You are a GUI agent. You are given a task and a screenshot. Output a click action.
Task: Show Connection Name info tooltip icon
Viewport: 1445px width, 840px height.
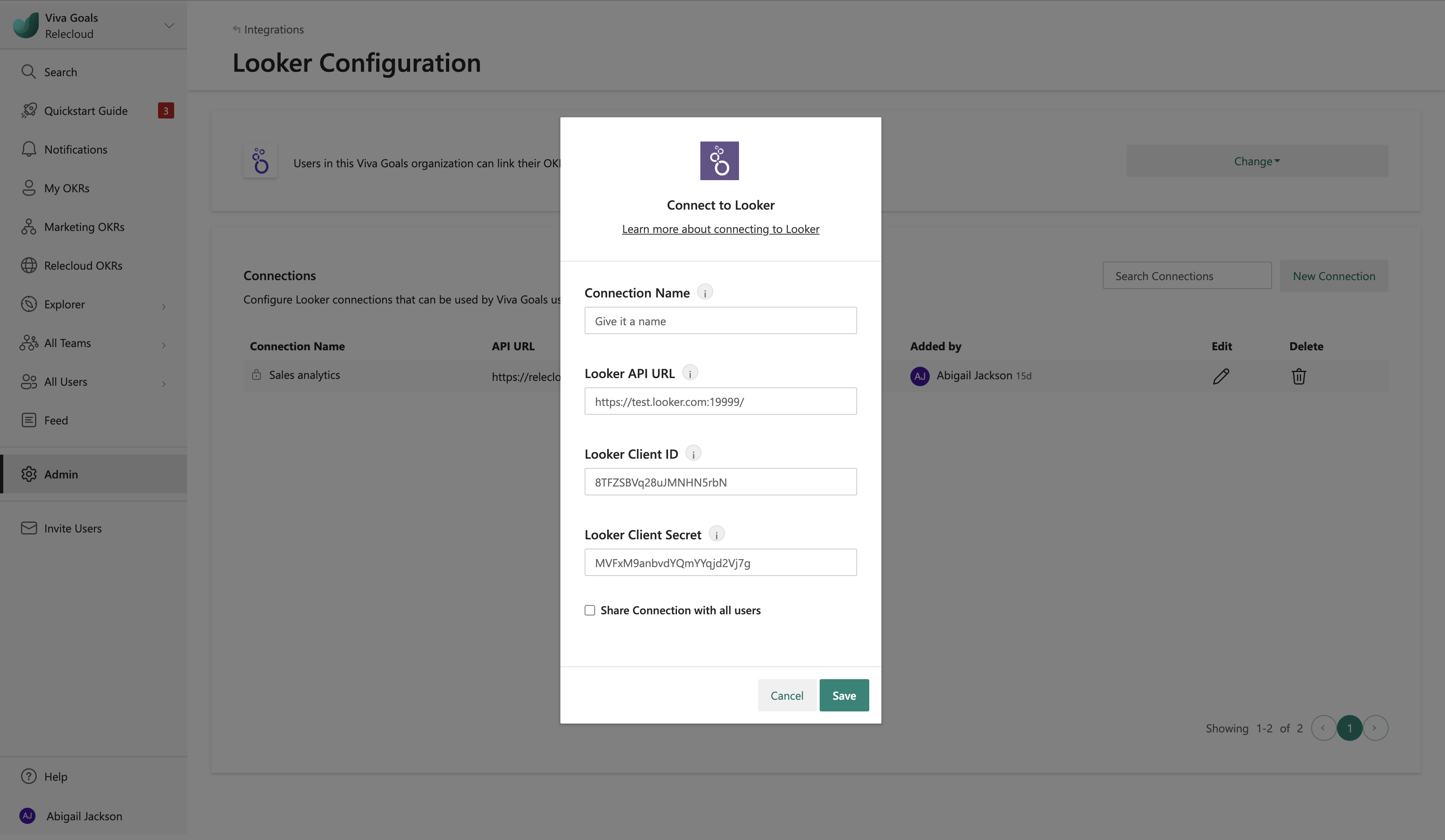click(705, 292)
